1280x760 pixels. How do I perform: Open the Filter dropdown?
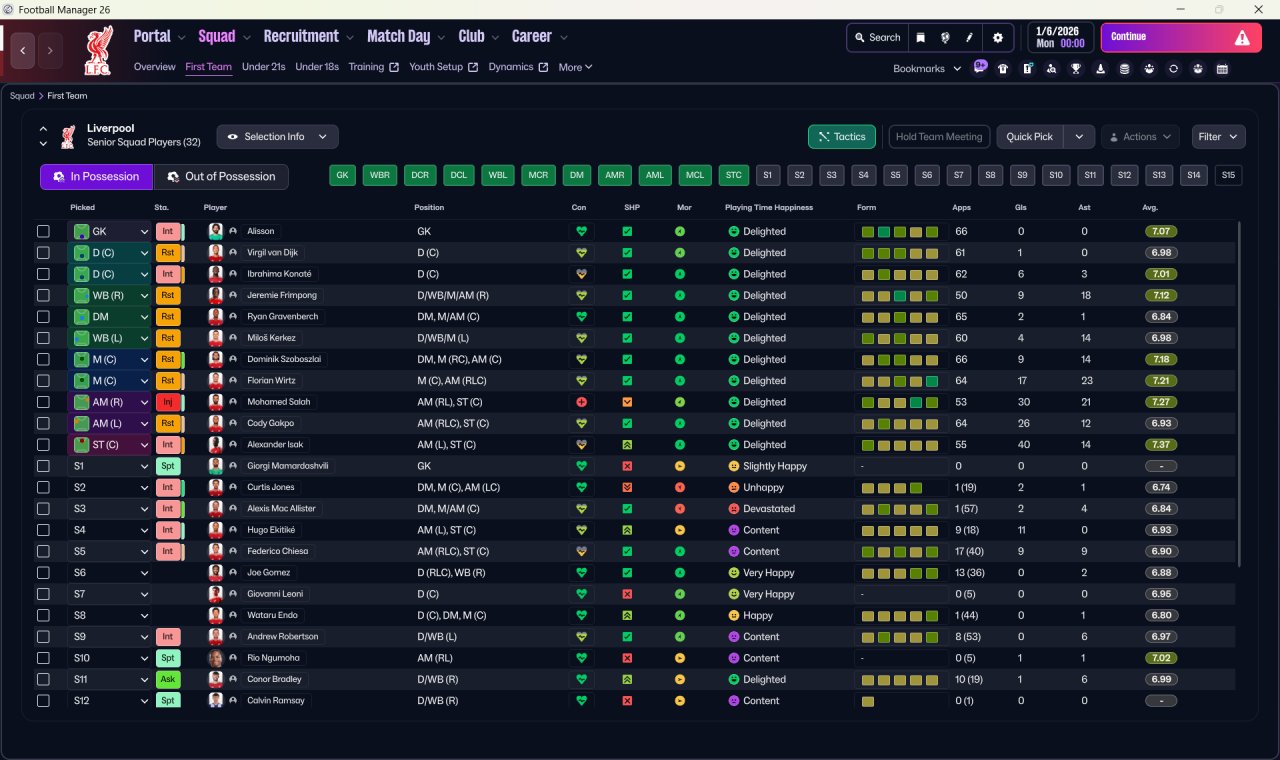(x=1218, y=137)
